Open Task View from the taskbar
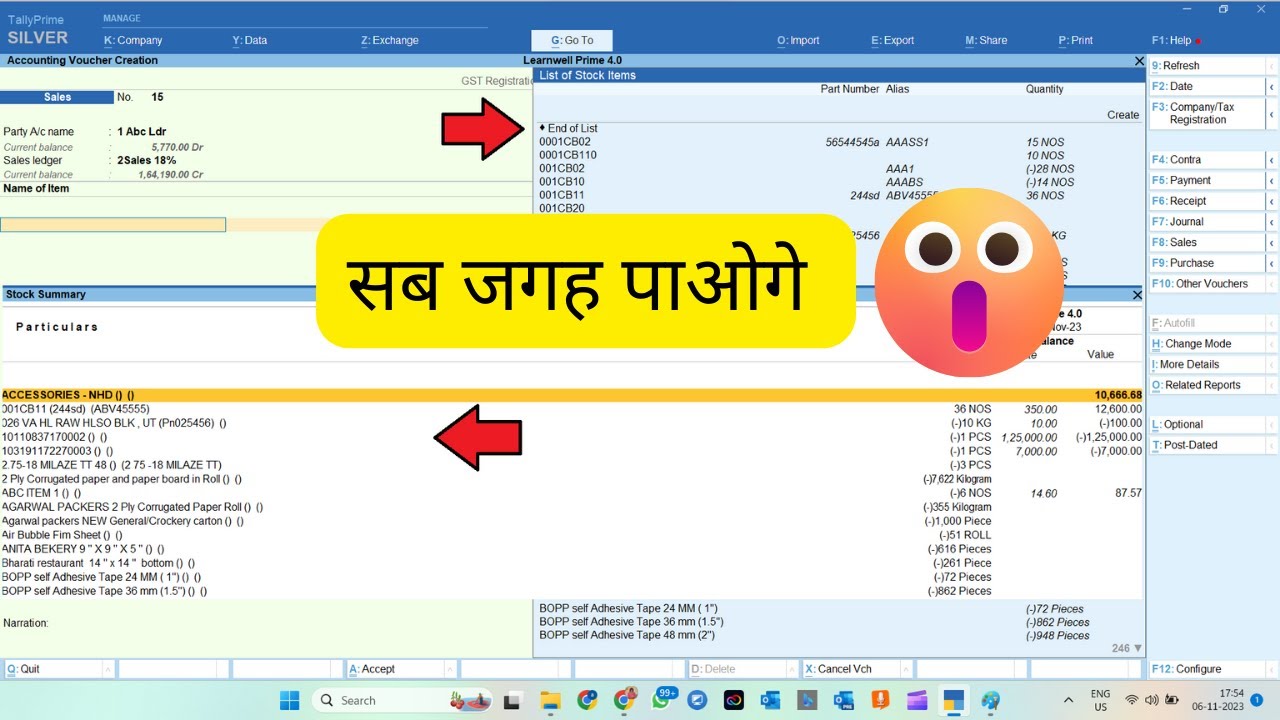1280x720 pixels. pyautogui.click(x=512, y=700)
